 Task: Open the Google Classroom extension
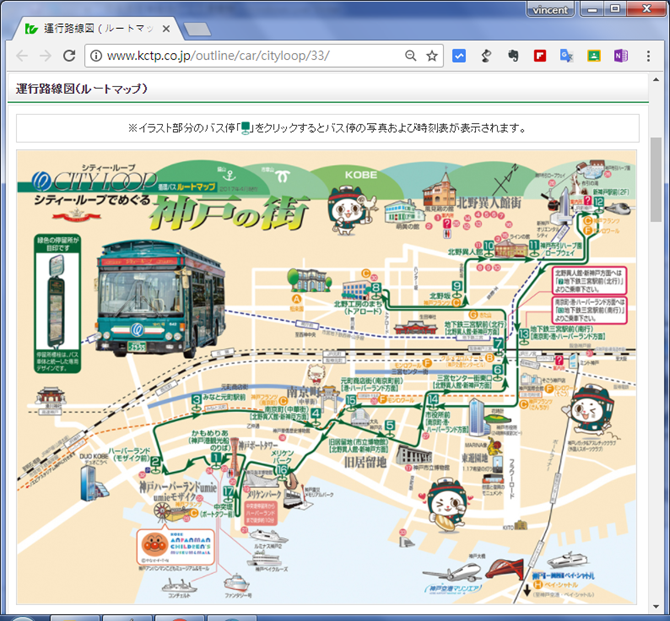(x=594, y=56)
